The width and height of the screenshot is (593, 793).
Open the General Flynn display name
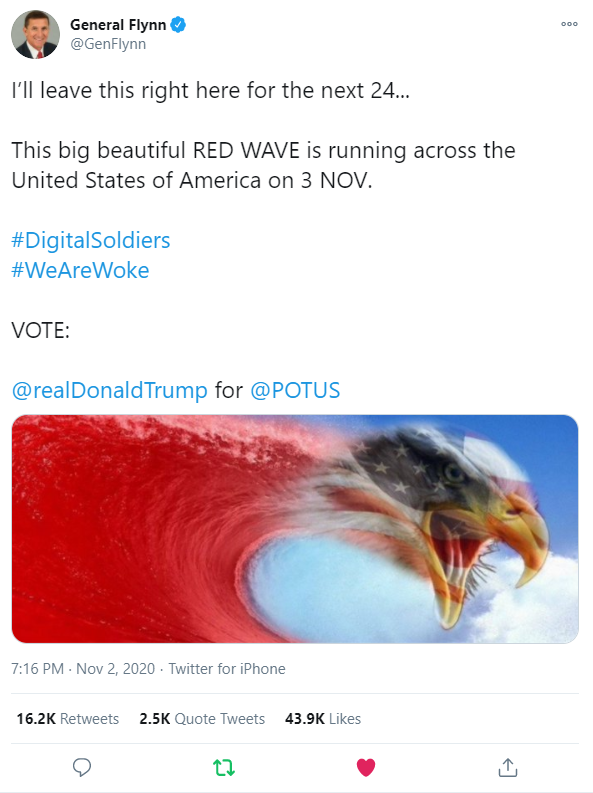point(118,24)
